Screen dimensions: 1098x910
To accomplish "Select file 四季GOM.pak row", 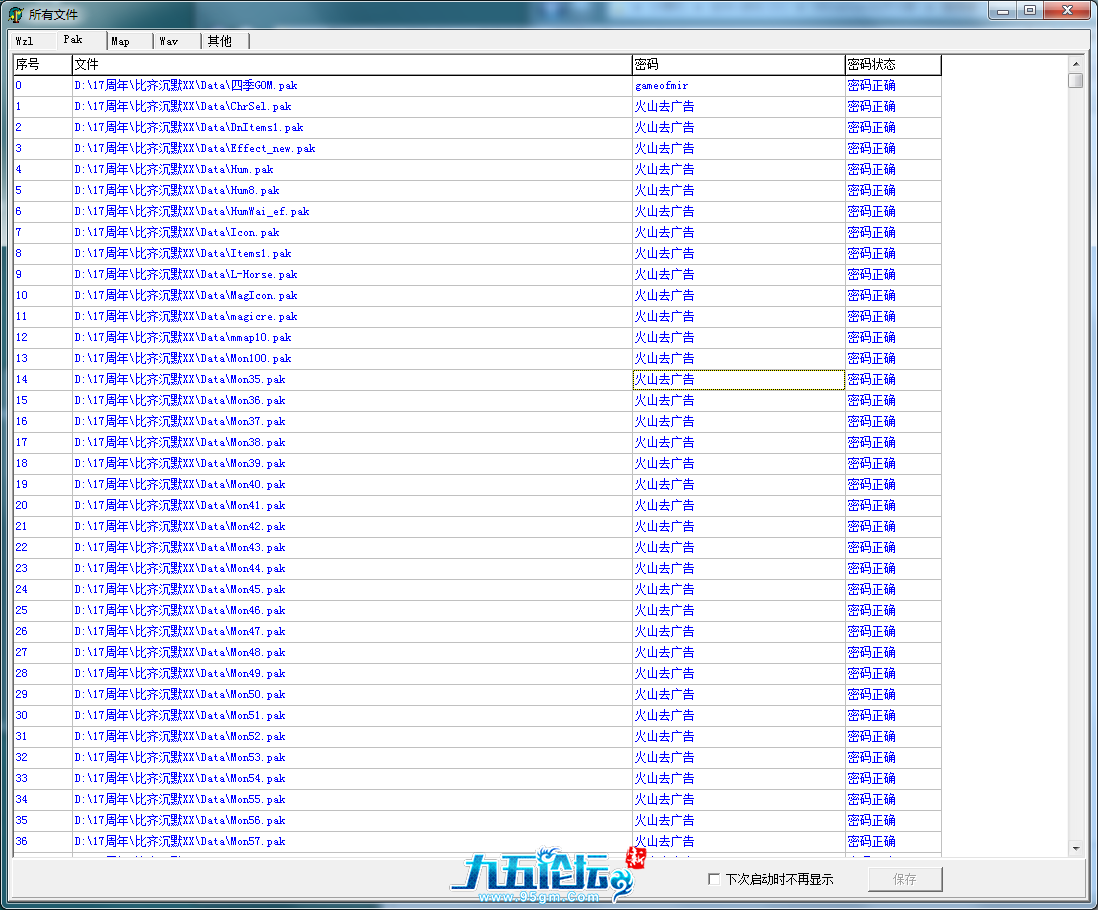I will [352, 85].
